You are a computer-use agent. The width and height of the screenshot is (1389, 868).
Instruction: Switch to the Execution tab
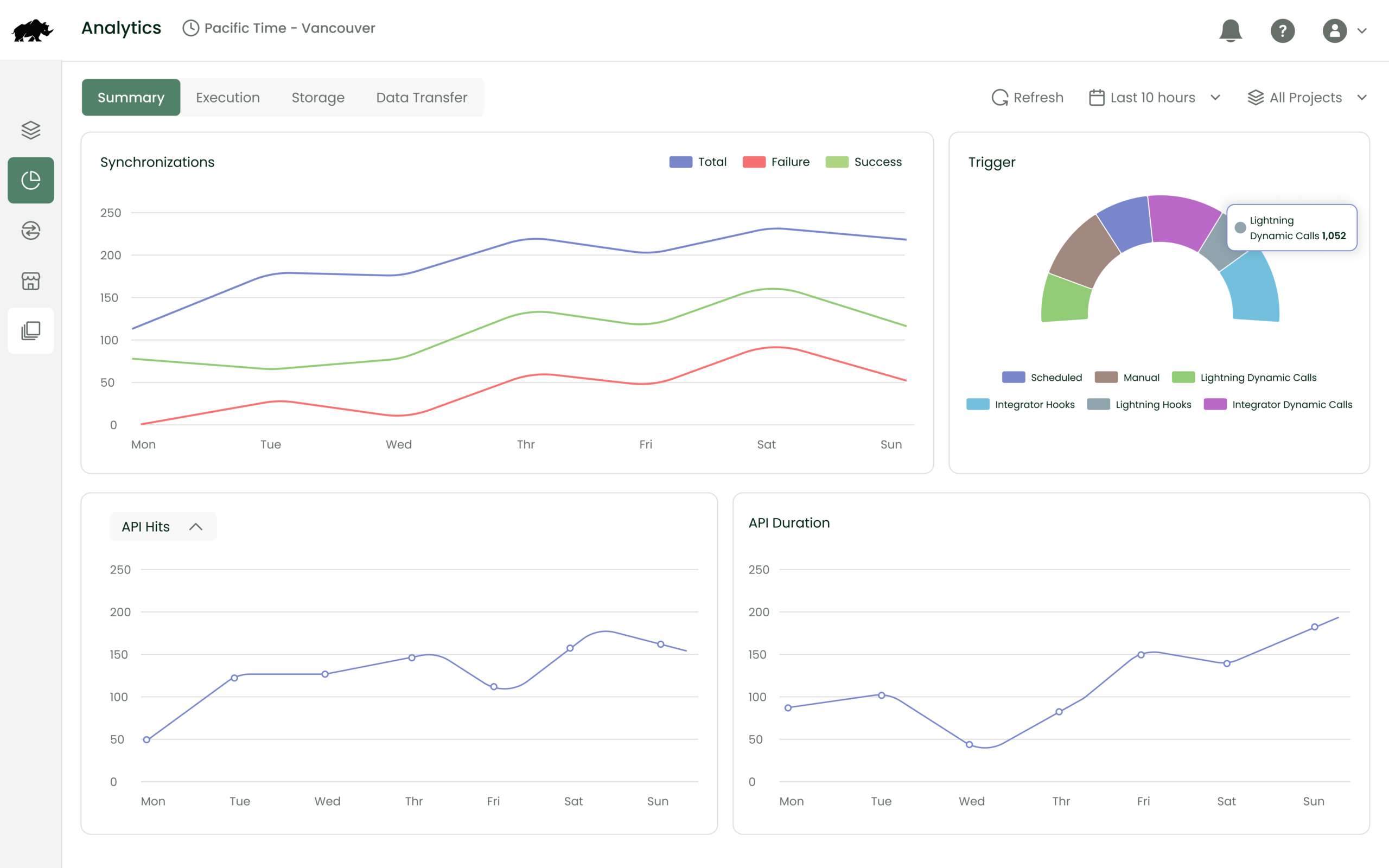[x=227, y=97]
